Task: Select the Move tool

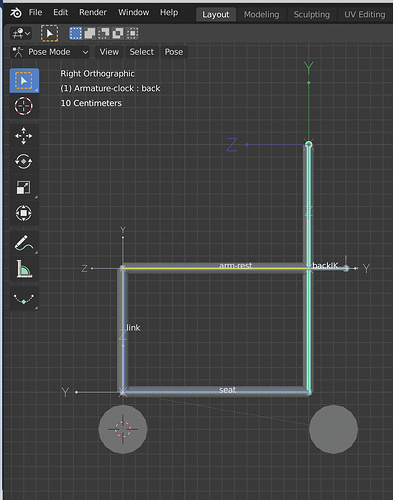Action: coord(24,136)
